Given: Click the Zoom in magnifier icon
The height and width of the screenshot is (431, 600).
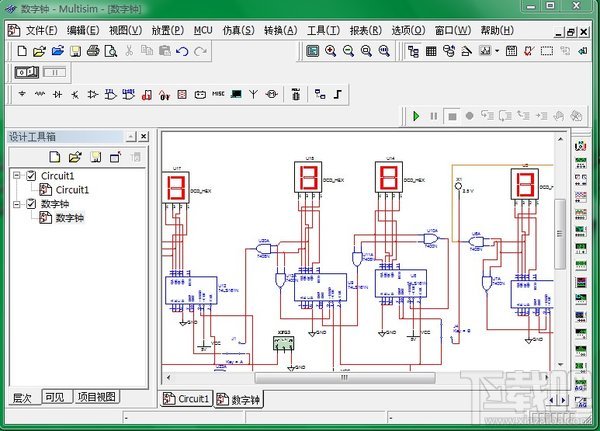Looking at the screenshot, I should click(x=330, y=51).
